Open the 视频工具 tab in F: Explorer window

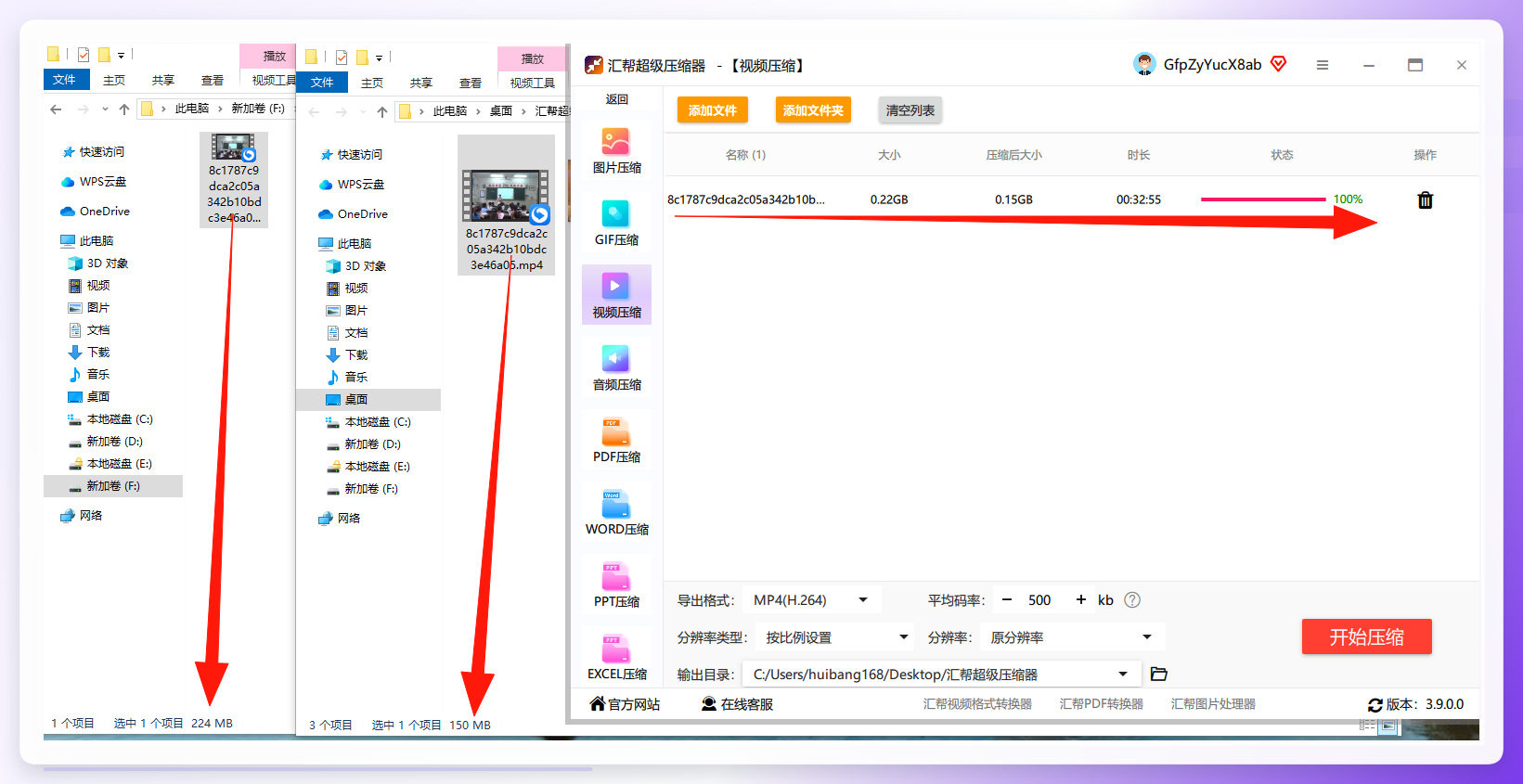(x=274, y=81)
